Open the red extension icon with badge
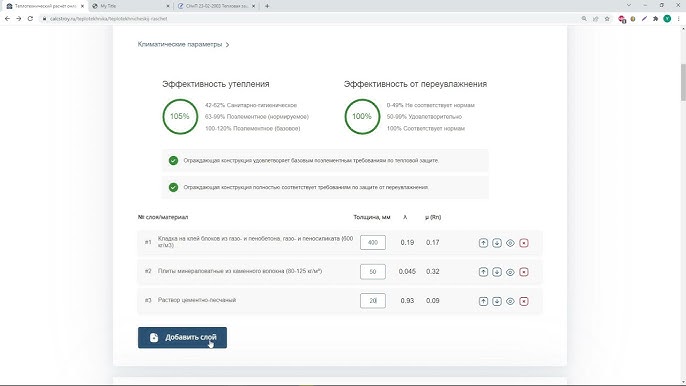Viewport: 686px width, 386px height. coord(622,19)
